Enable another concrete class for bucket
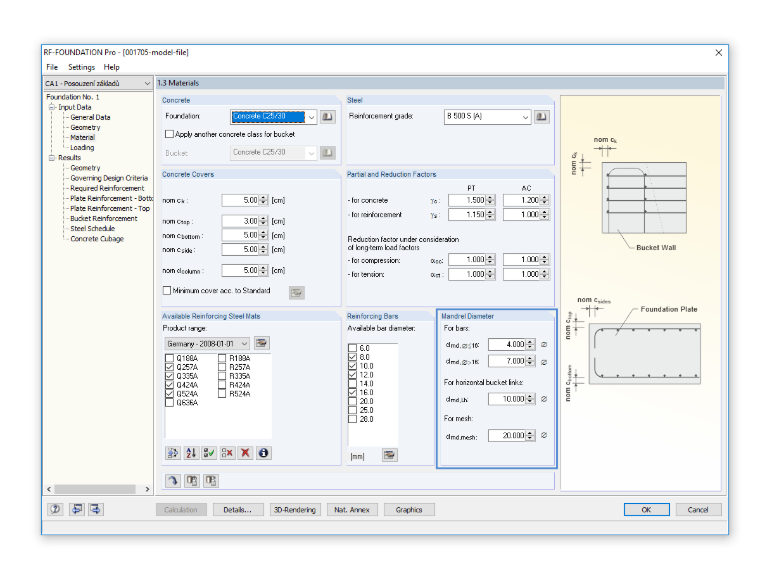Screen dimensions: 760x570 pos(169,134)
